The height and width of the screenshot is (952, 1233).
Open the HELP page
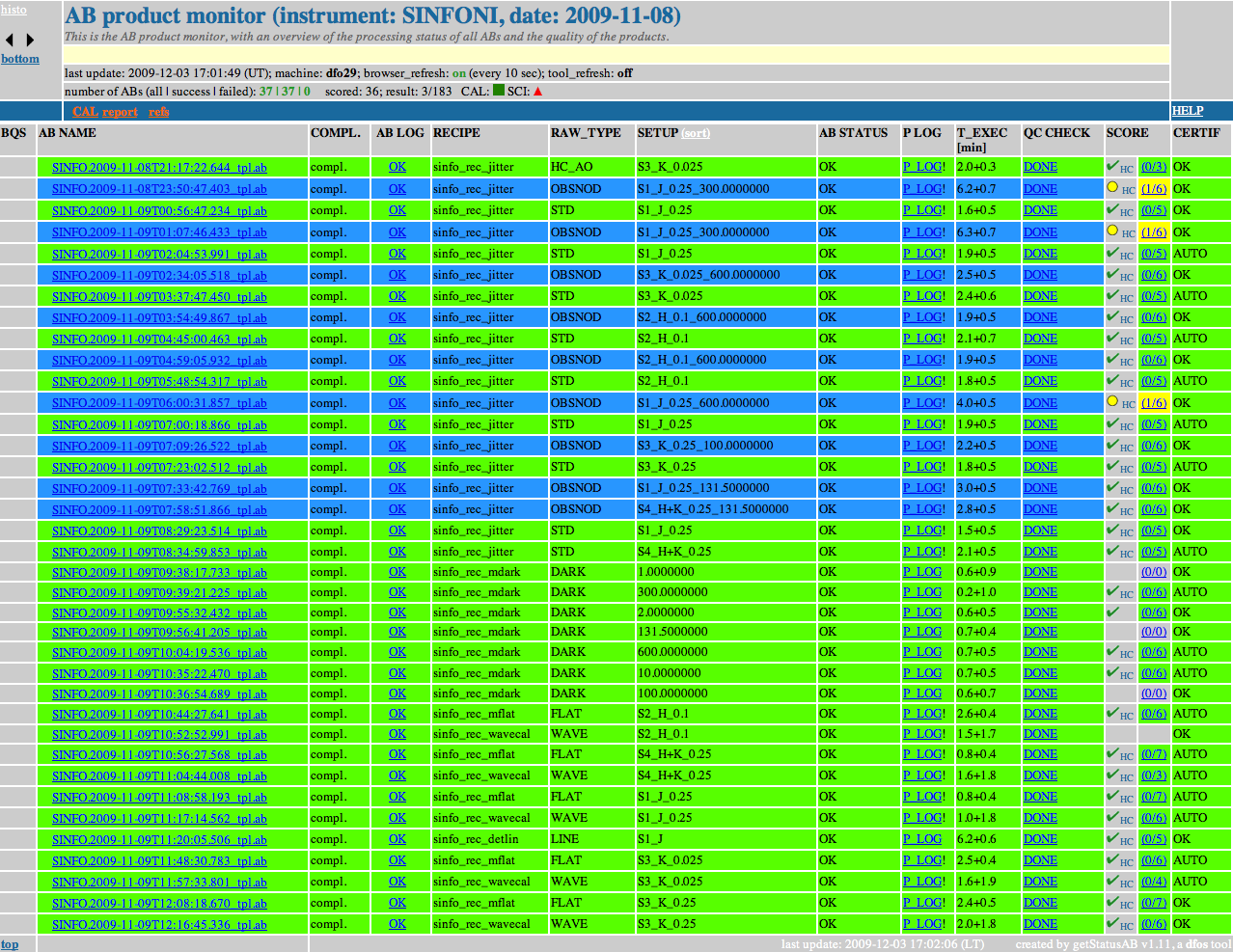click(1188, 111)
